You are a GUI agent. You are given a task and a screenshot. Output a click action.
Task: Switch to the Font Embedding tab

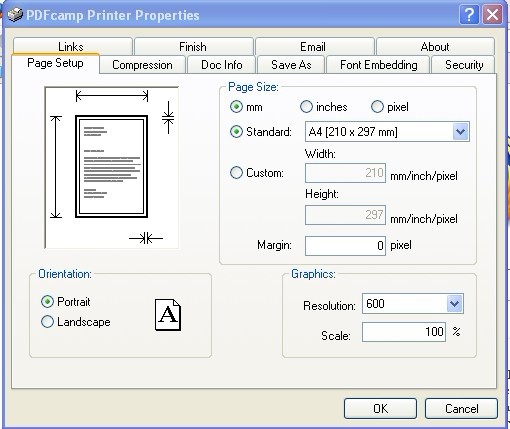click(x=379, y=65)
